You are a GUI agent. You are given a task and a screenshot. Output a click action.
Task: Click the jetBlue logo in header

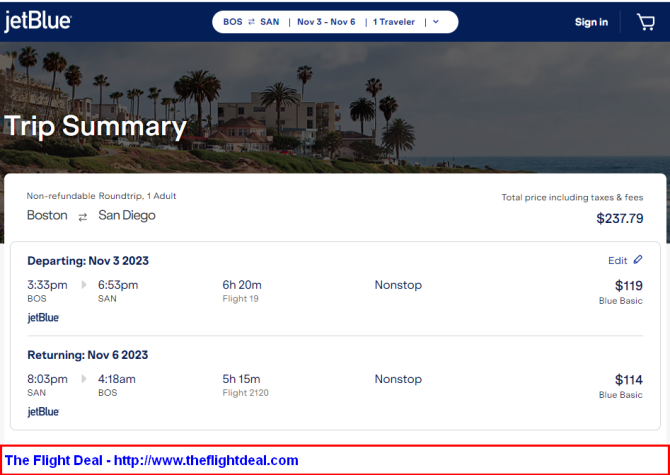click(38, 22)
